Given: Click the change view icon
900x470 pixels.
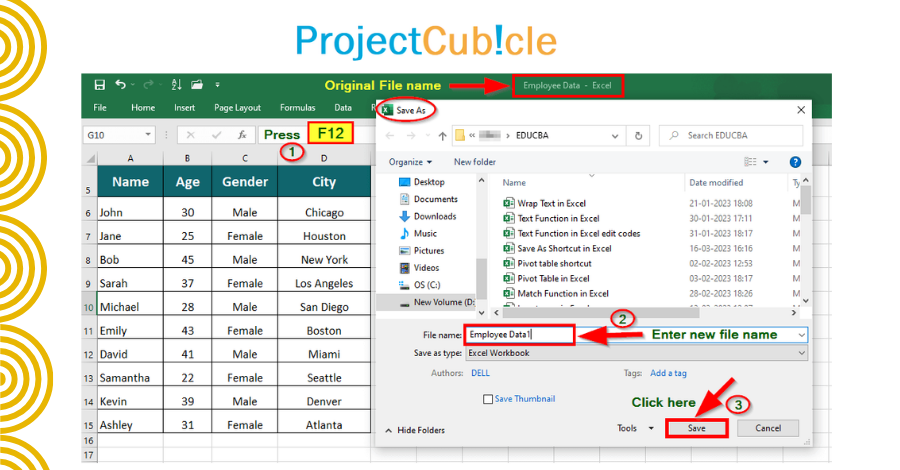Looking at the screenshot, I should 750,162.
